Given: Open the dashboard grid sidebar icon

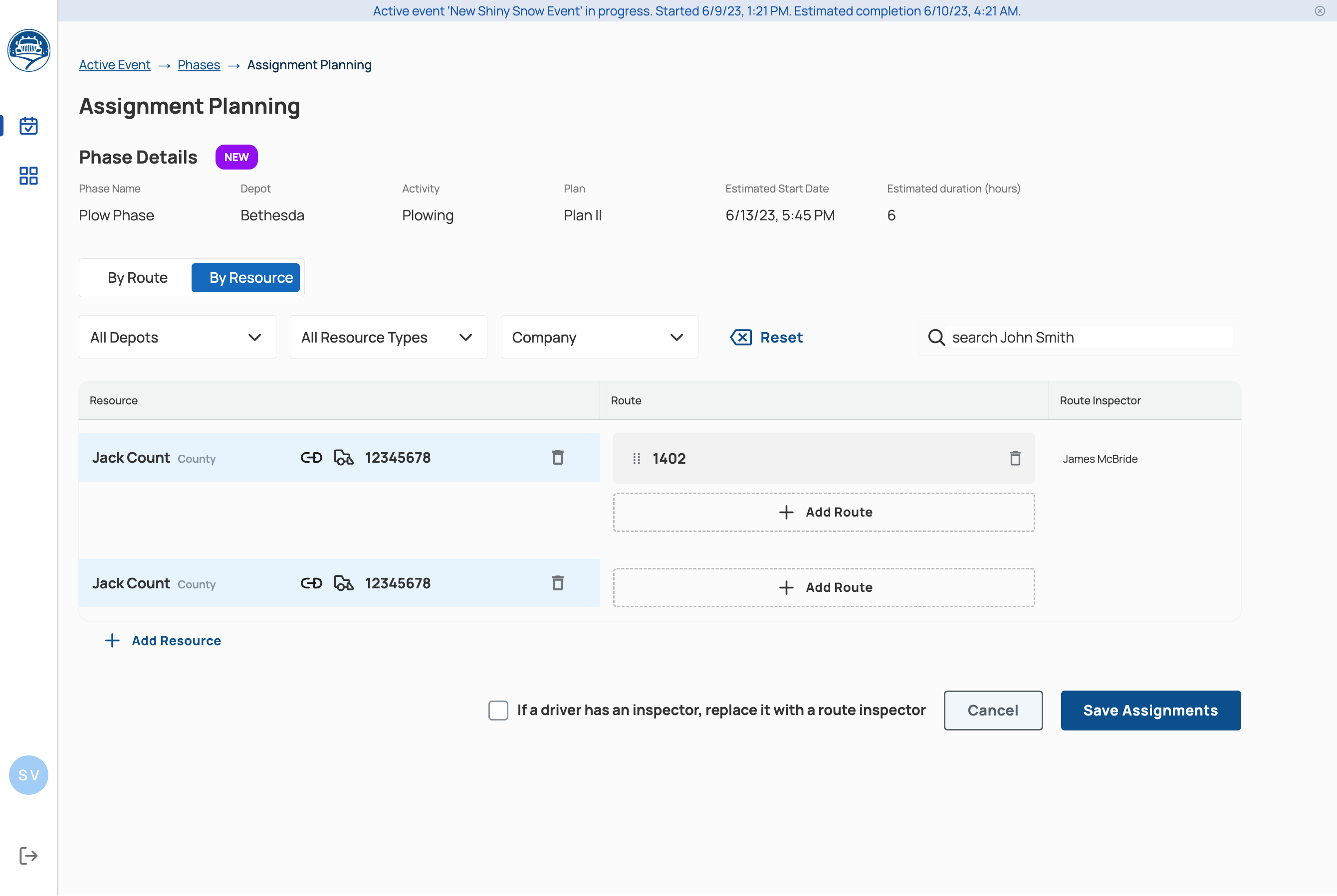Looking at the screenshot, I should pyautogui.click(x=28, y=176).
